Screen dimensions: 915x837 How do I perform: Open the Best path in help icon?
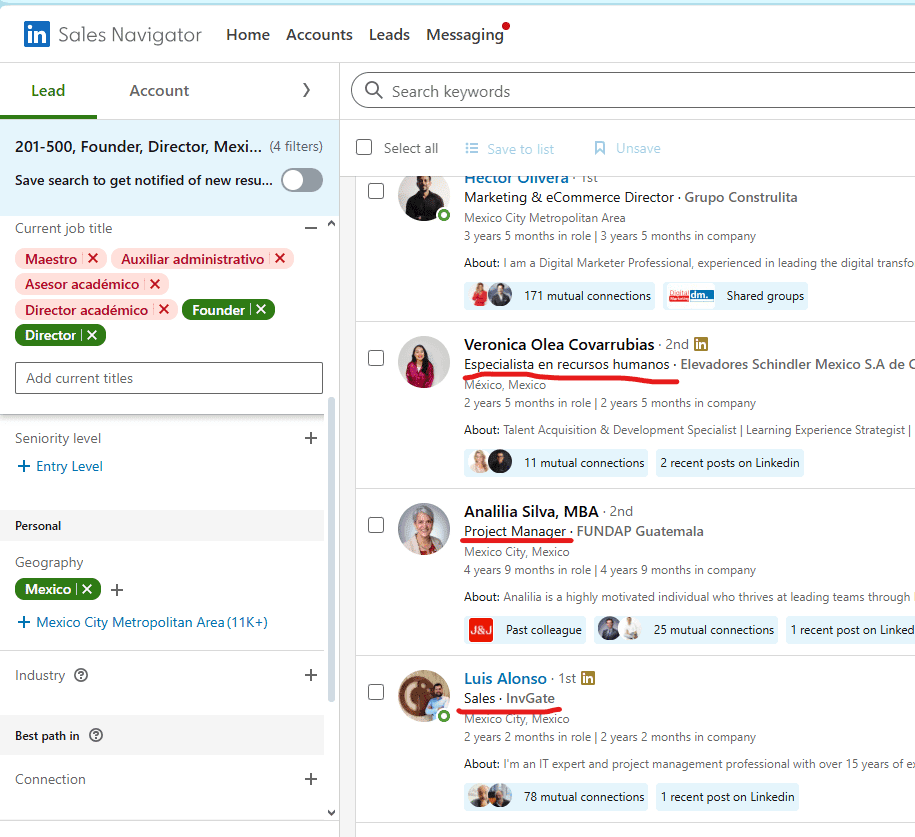pyautogui.click(x=96, y=735)
